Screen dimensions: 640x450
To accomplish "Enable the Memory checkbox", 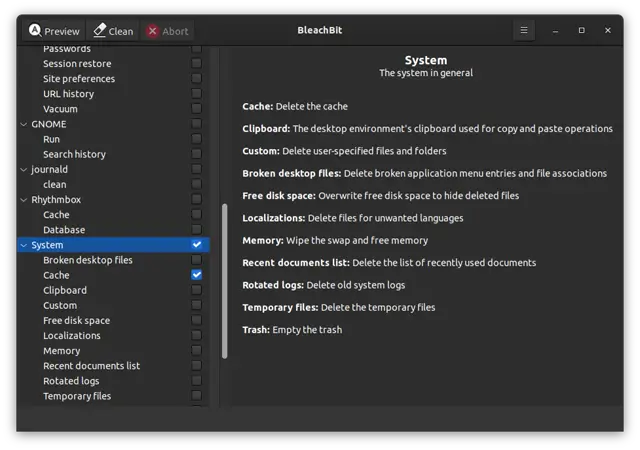I will pyautogui.click(x=197, y=350).
